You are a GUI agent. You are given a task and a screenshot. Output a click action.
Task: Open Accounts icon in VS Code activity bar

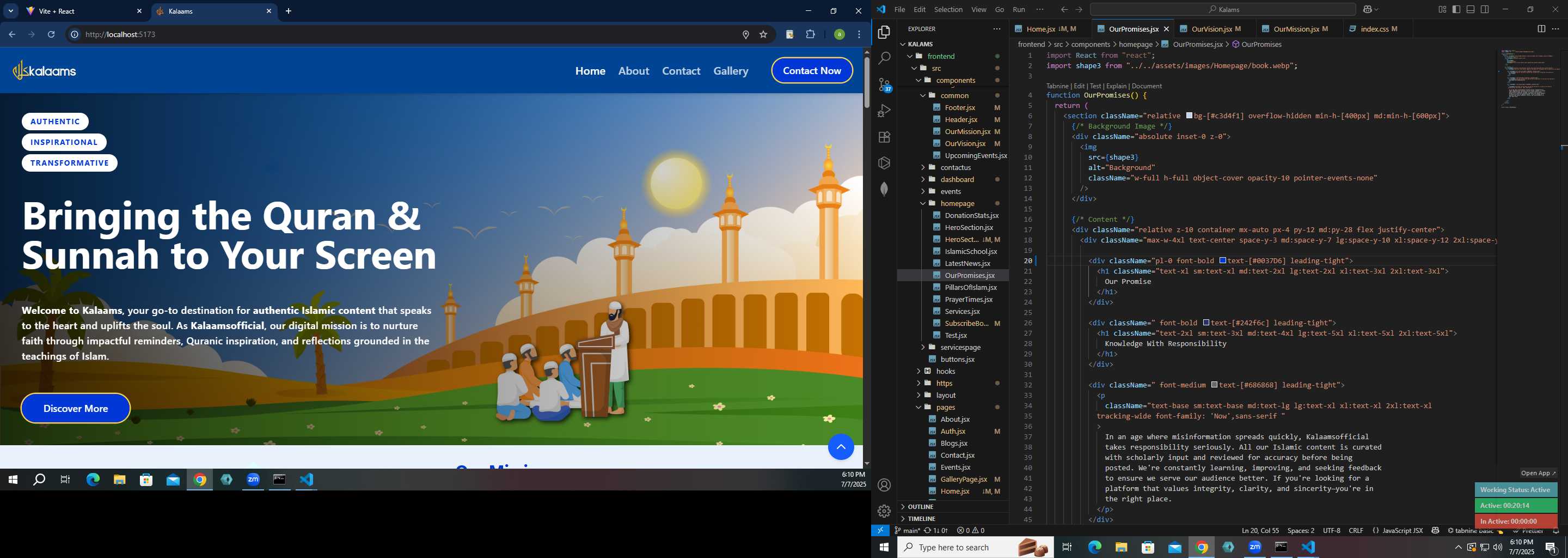coord(884,485)
